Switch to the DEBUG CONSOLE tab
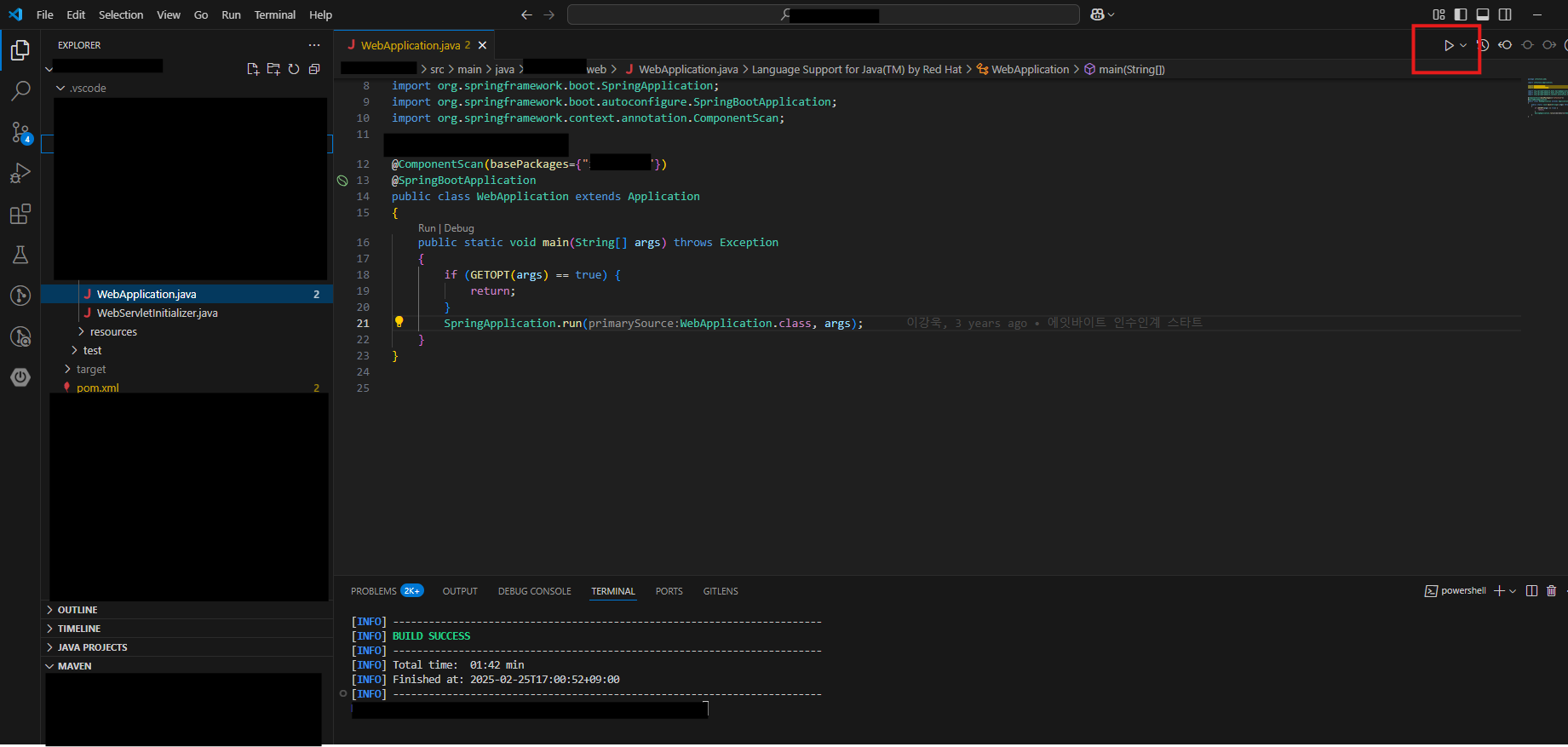The height and width of the screenshot is (747, 1568). coord(534,591)
